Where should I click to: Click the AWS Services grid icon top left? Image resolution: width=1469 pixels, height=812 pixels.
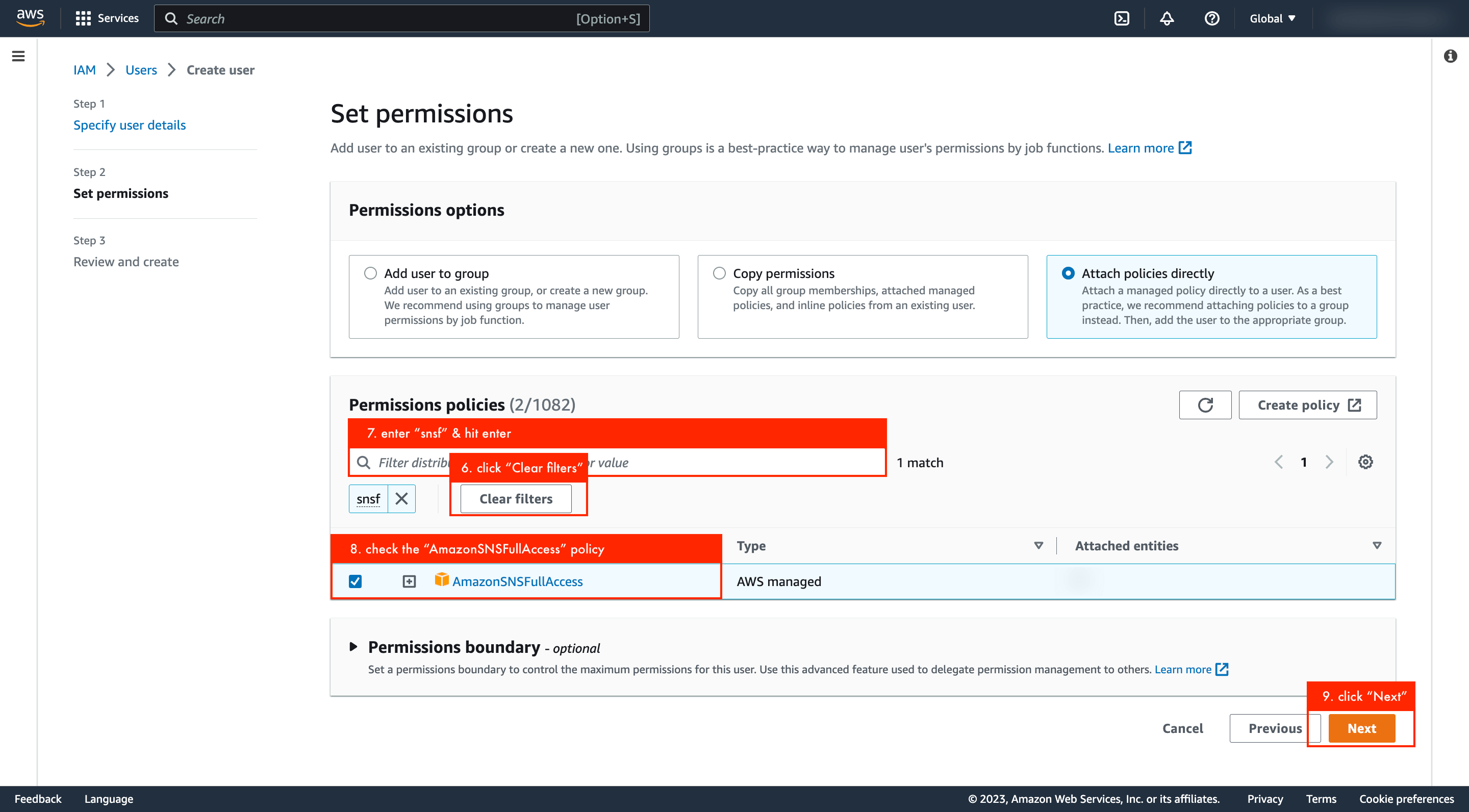[x=83, y=18]
